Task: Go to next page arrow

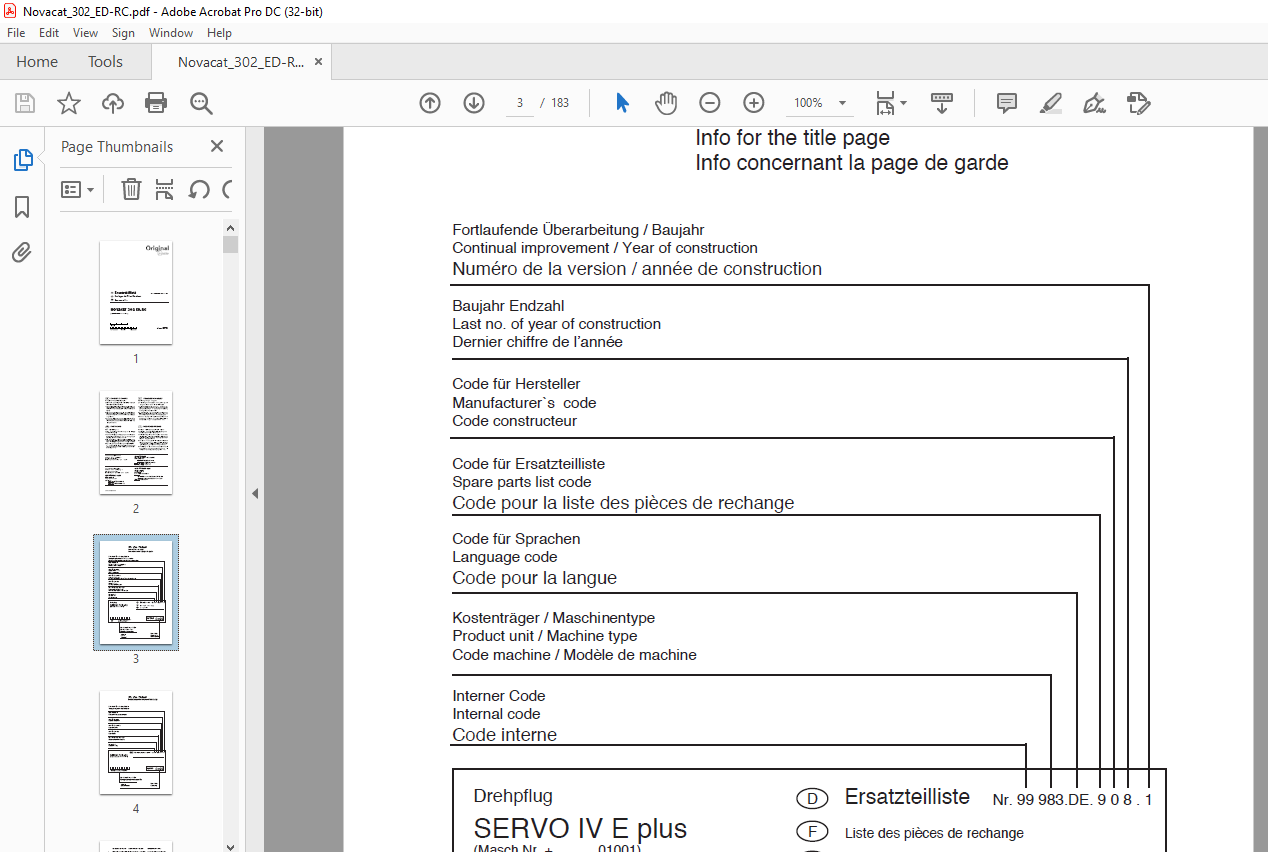Action: (x=474, y=103)
